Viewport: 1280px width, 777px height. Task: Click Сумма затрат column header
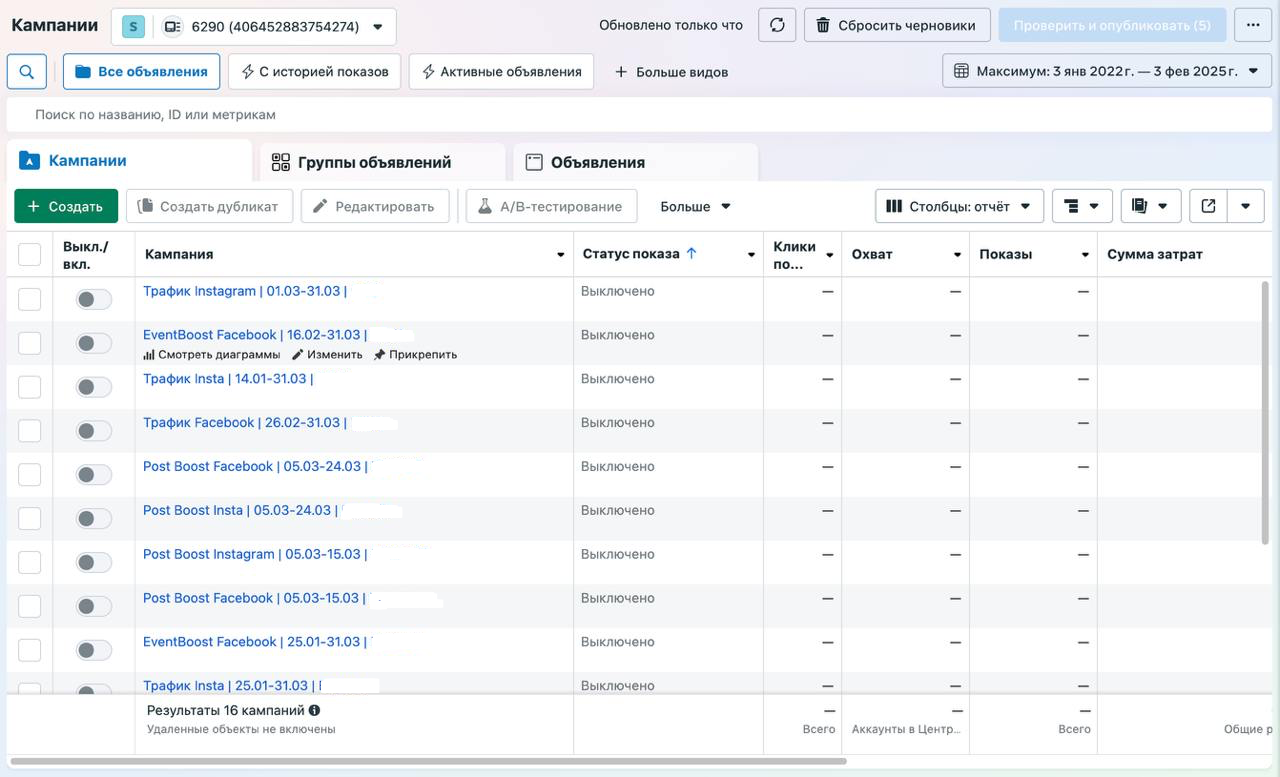(x=1155, y=254)
